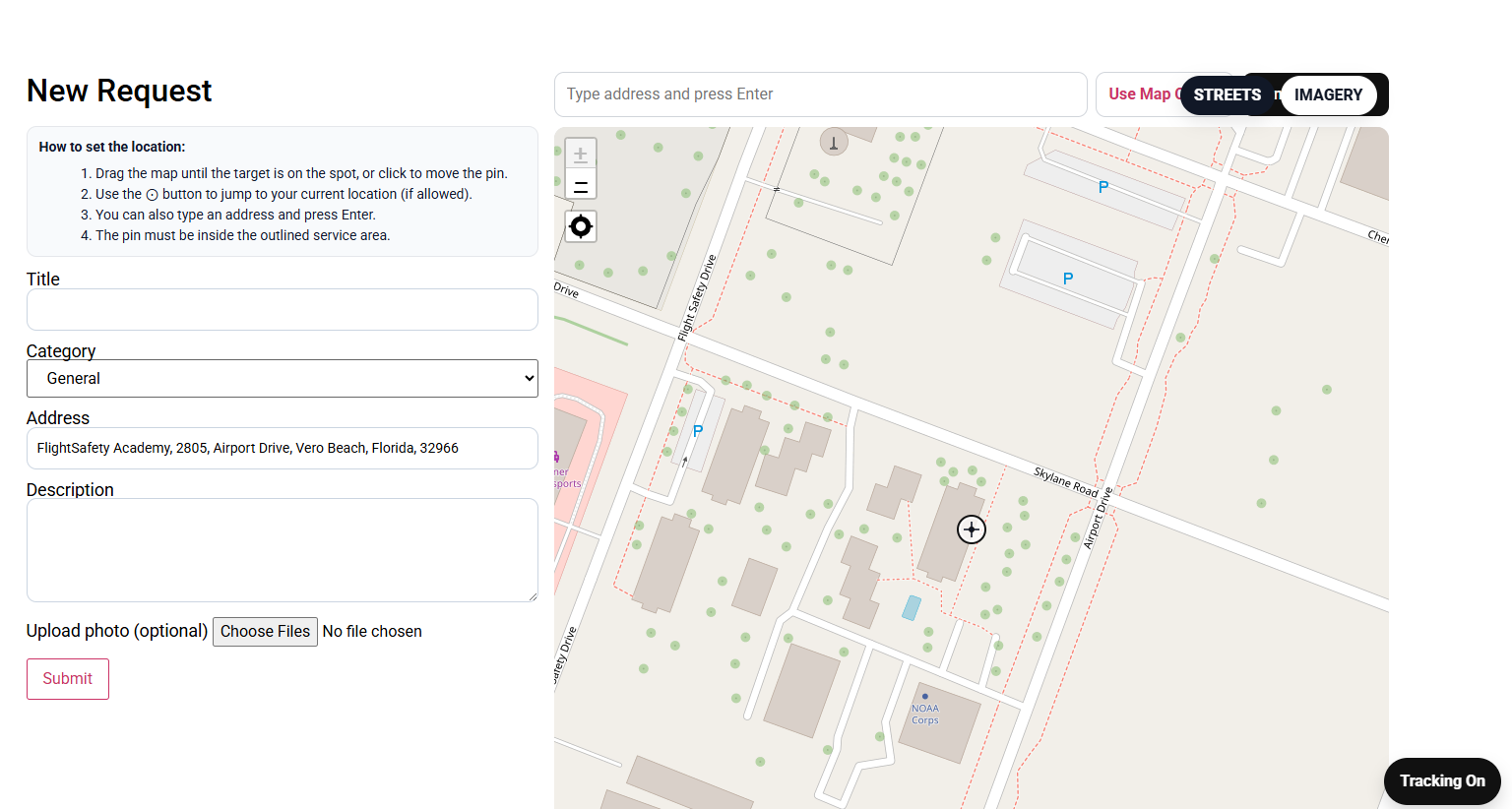Click Choose Files to upload photo
Image resolution: width=1512 pixels, height=809 pixels.
[x=265, y=632]
